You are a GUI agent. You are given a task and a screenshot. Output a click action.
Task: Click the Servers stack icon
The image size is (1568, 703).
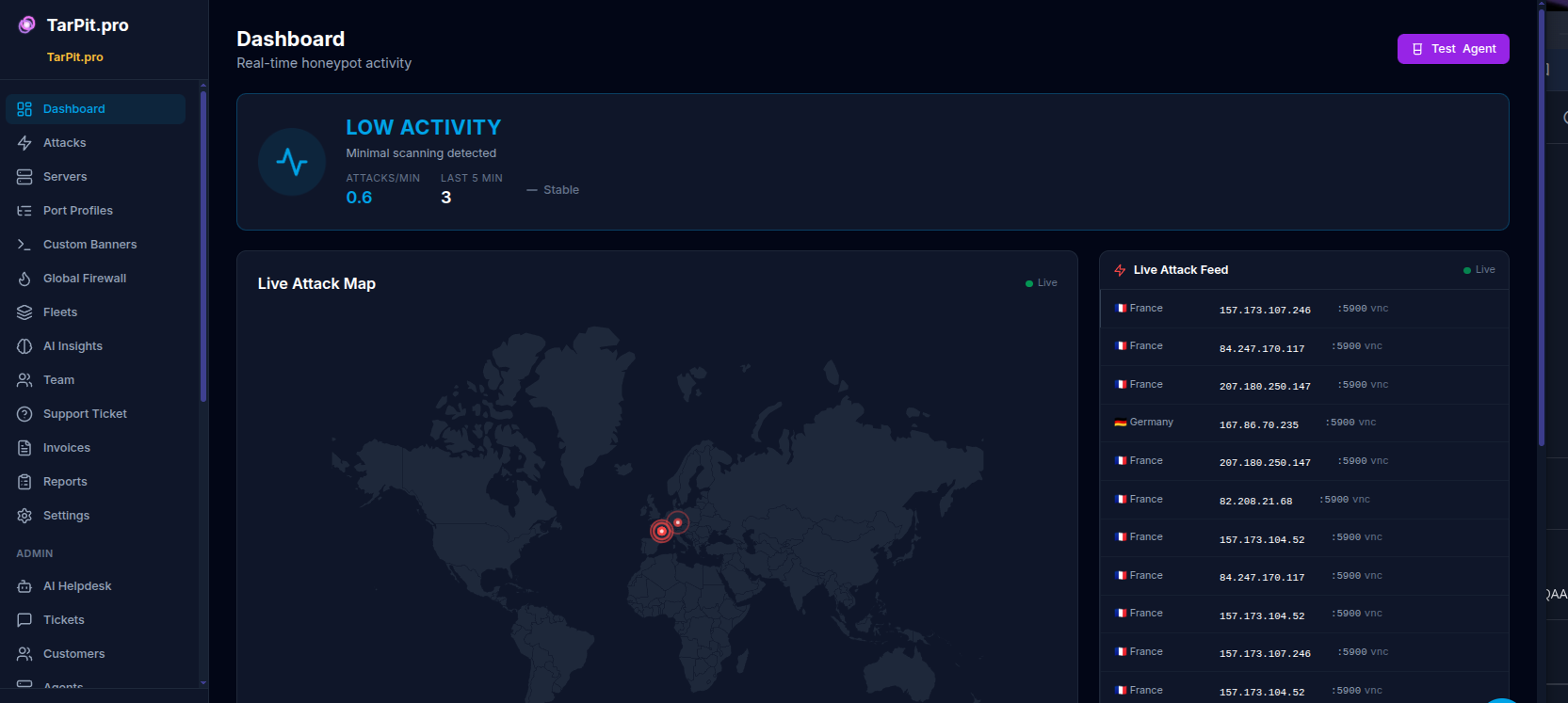click(24, 177)
